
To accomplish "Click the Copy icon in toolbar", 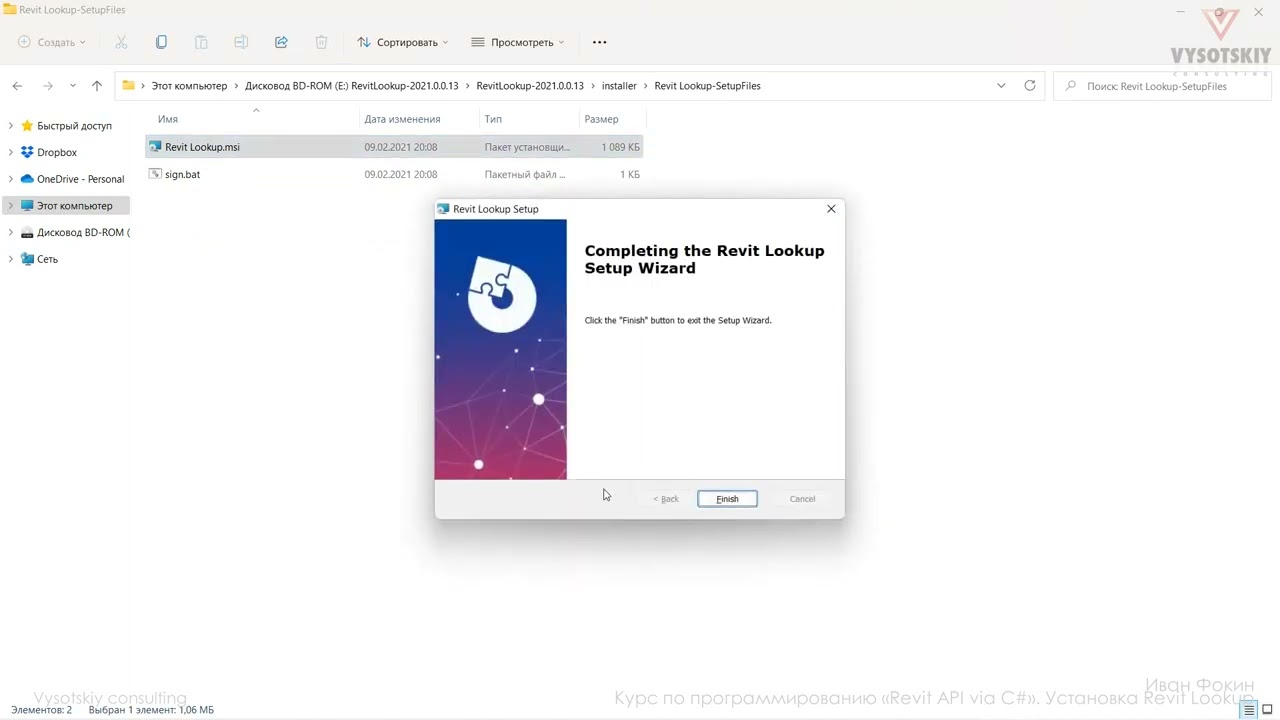I will click(x=161, y=42).
